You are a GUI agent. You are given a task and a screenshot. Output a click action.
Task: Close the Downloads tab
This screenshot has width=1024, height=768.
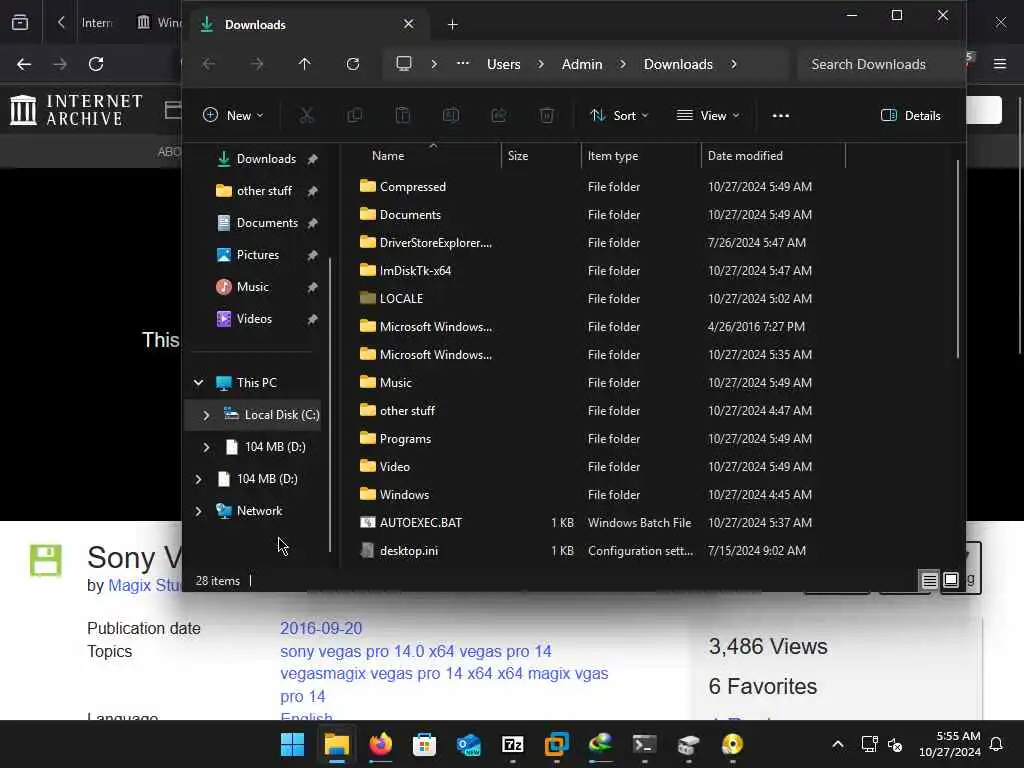click(x=408, y=24)
